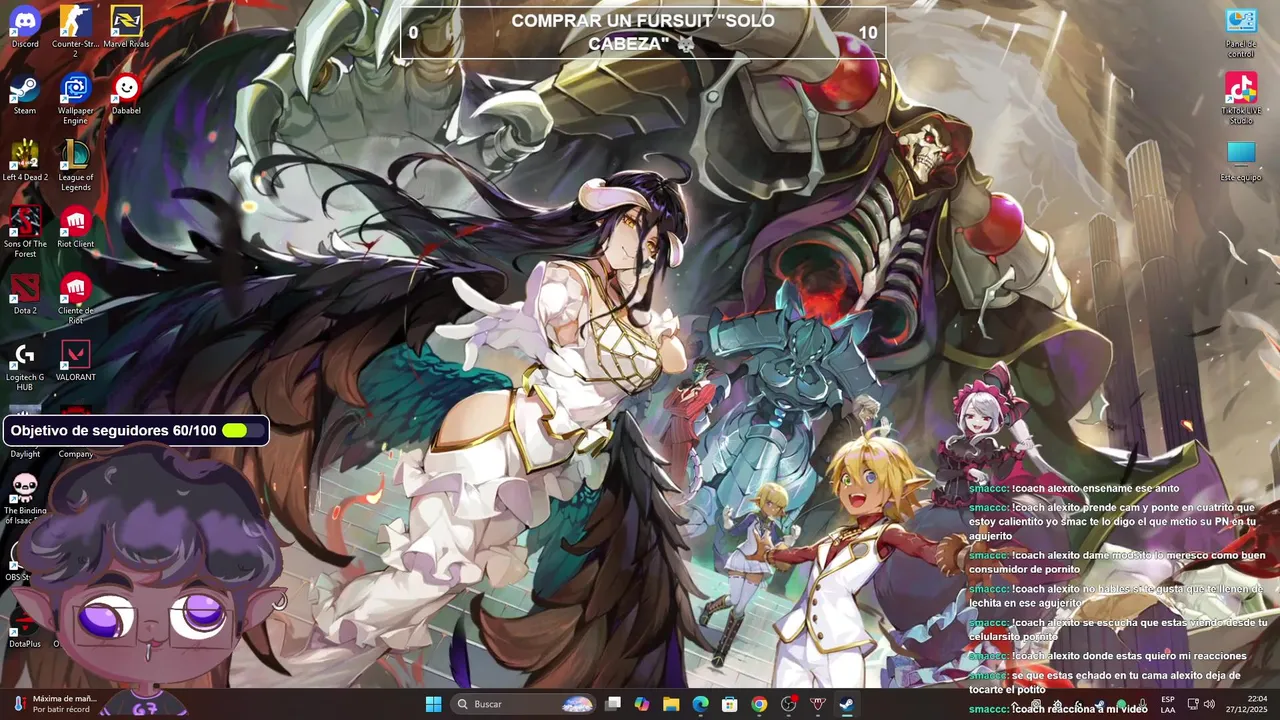
Task: Select The Binding of Isaac shortcut
Action: point(25,498)
